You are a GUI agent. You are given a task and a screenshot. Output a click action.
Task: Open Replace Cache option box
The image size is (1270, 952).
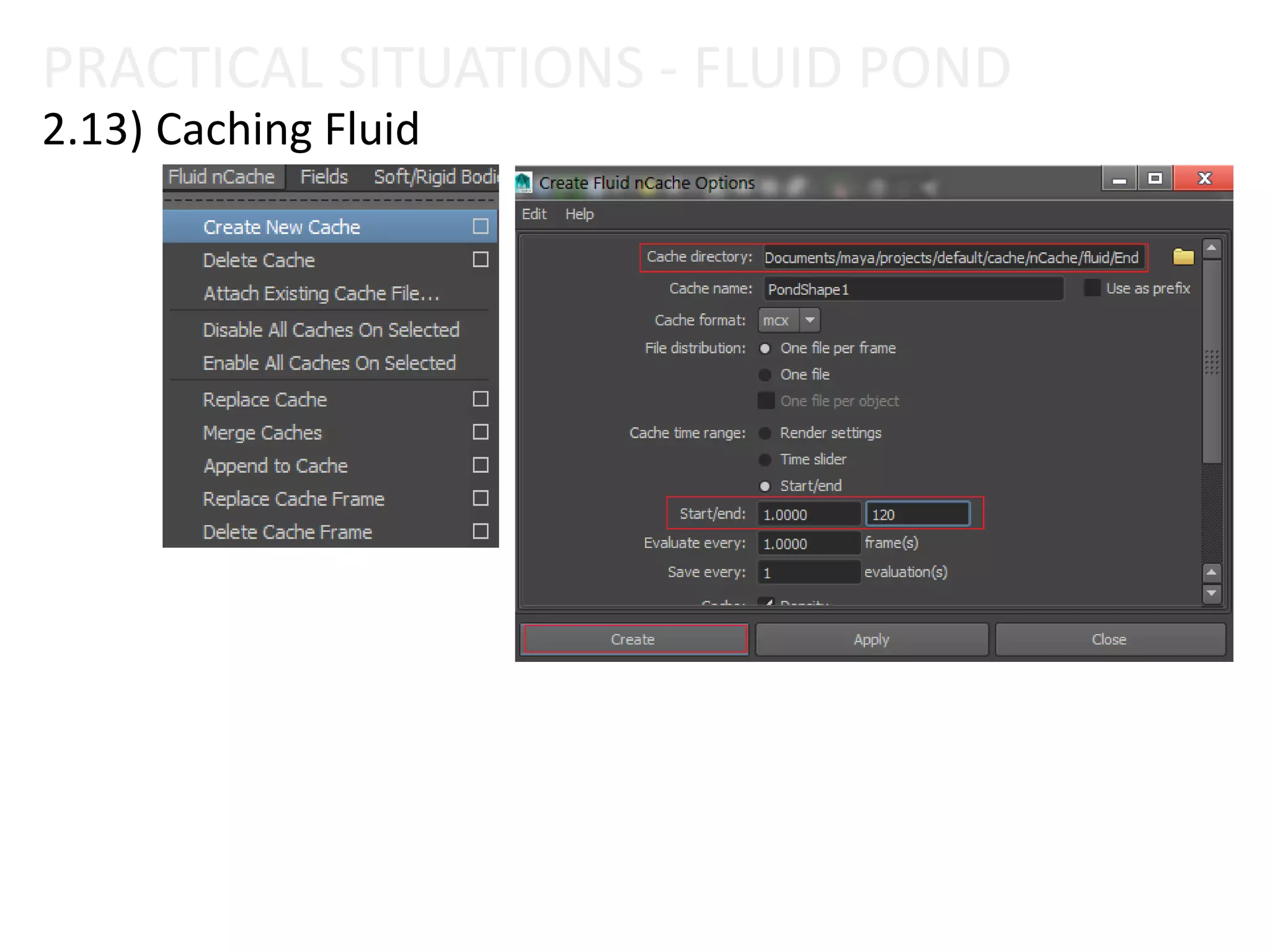click(481, 399)
